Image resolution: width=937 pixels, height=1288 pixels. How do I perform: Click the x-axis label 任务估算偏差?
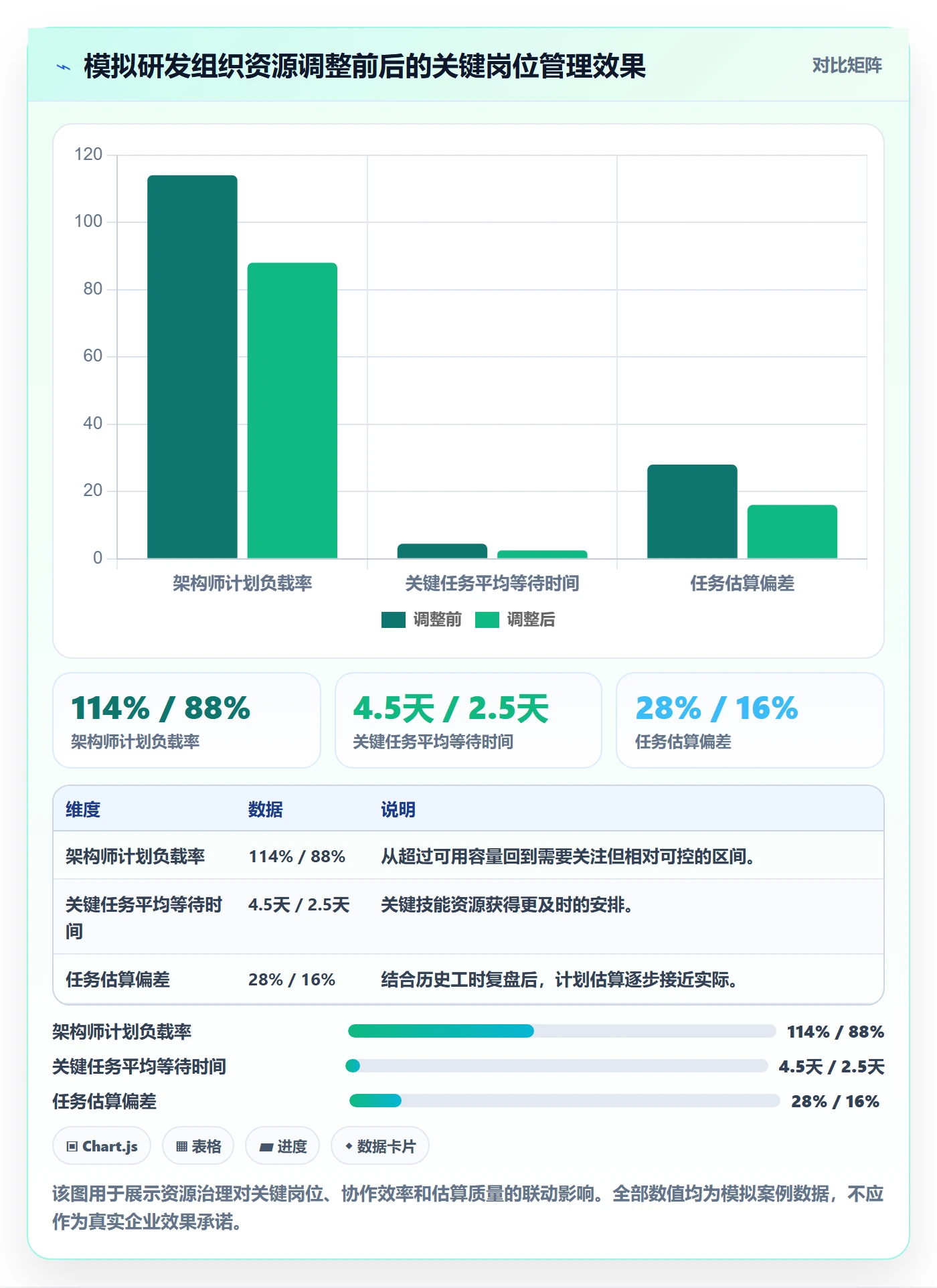[742, 583]
